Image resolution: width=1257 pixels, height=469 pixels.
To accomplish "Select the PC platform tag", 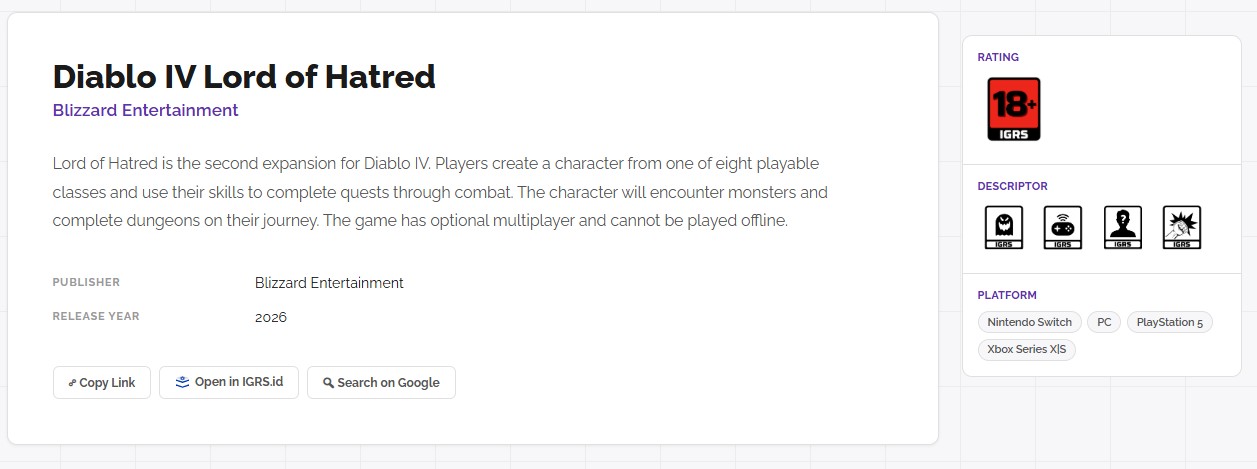I will click(x=1104, y=322).
